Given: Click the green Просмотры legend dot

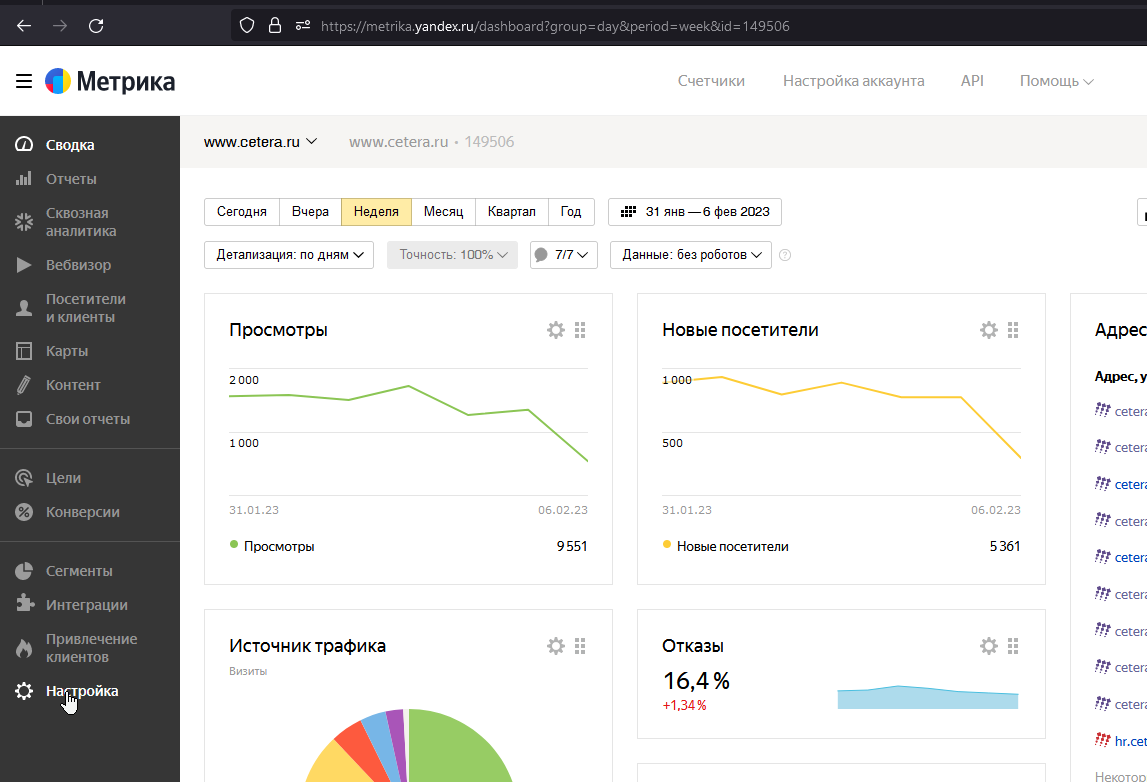Looking at the screenshot, I should (234, 545).
